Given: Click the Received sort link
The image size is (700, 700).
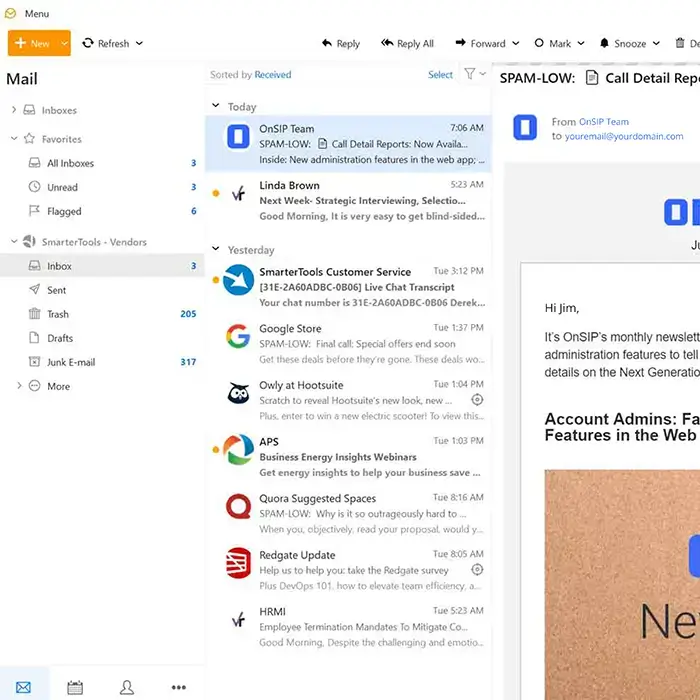Looking at the screenshot, I should [273, 75].
